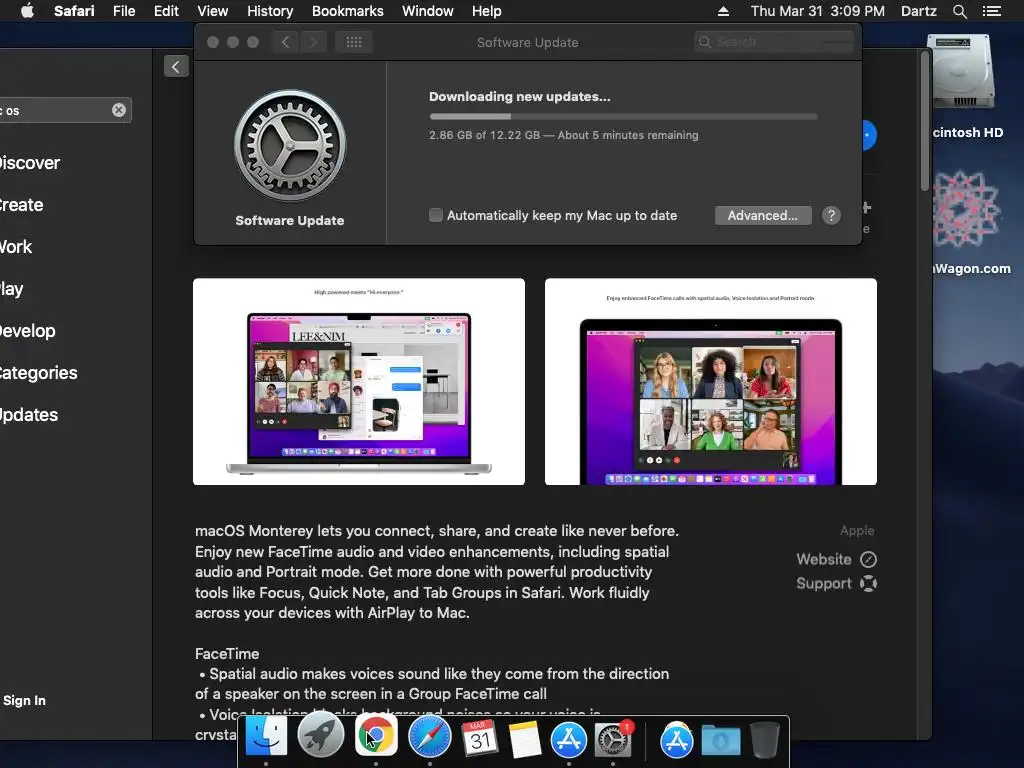Viewport: 1024px width, 768px height.
Task: Open the developer Website link
Action: [836, 559]
